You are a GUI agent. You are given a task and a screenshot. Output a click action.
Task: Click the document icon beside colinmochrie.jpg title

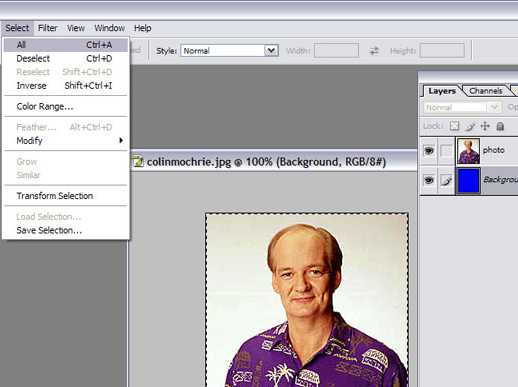click(138, 162)
